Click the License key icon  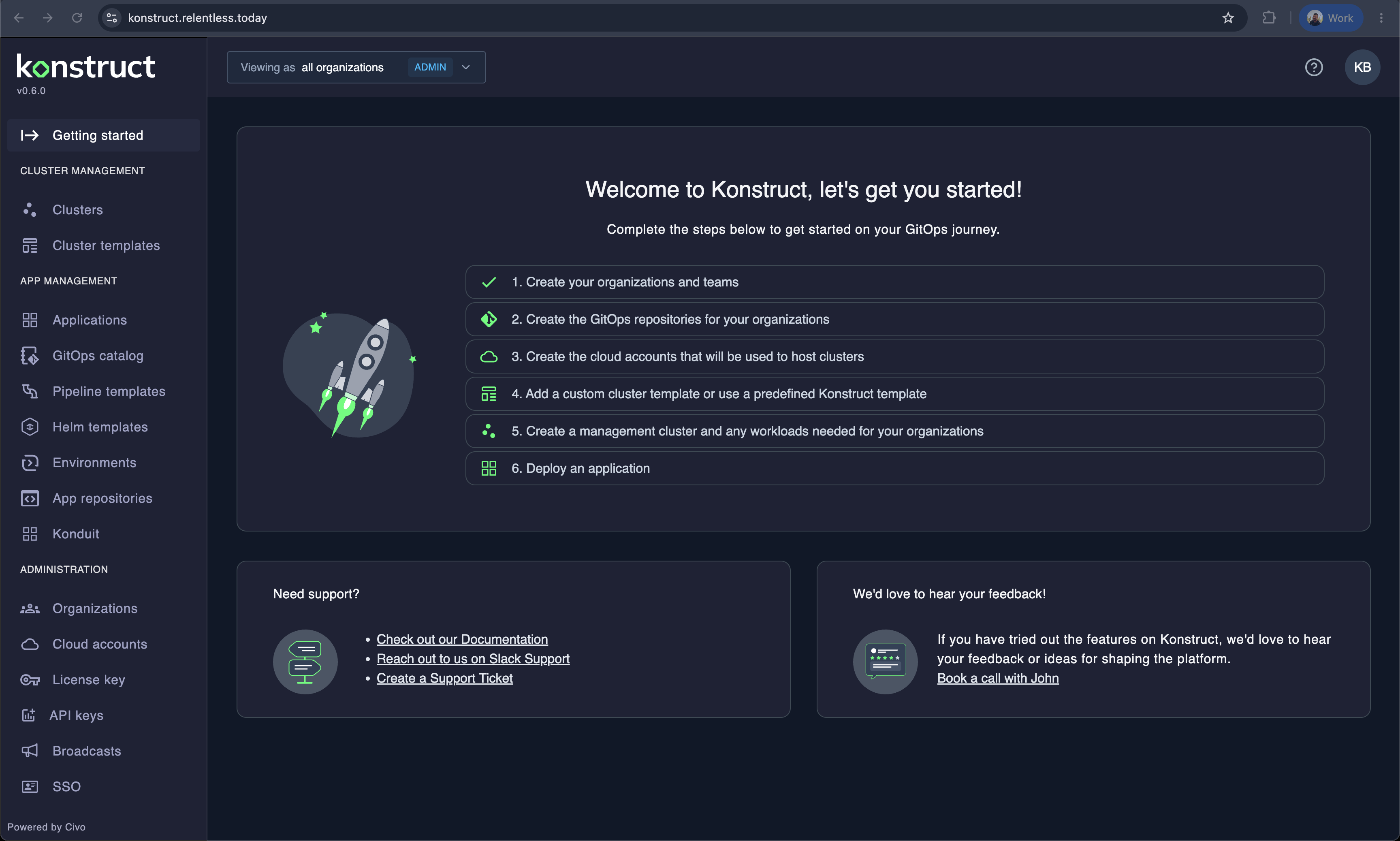coord(30,680)
